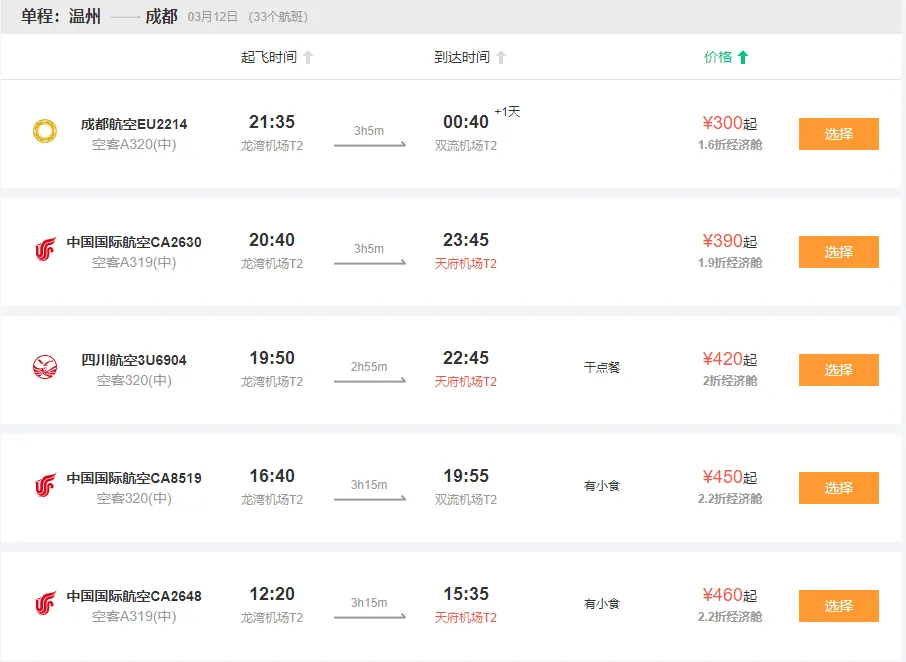Click the arrival time sort arrow icon

[x=501, y=57]
